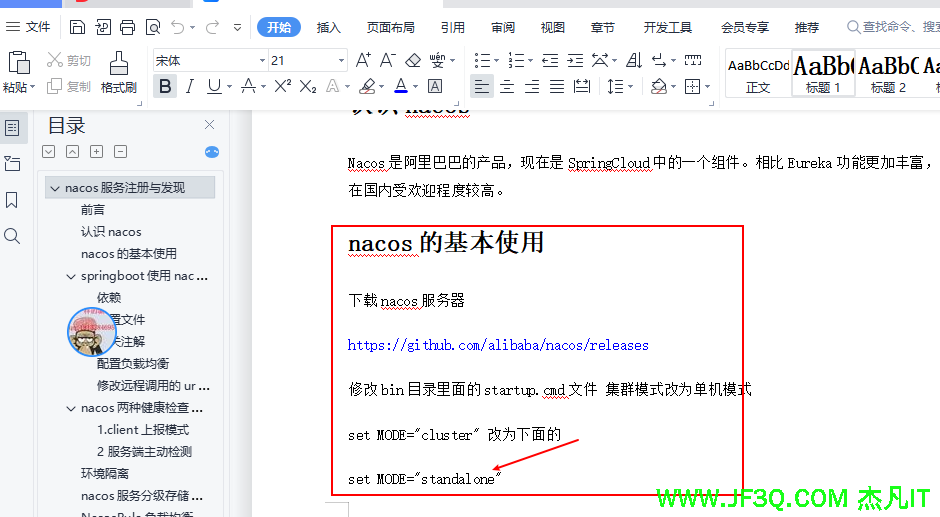Click the print icon in quick access bar
940x517 pixels.
click(x=128, y=27)
